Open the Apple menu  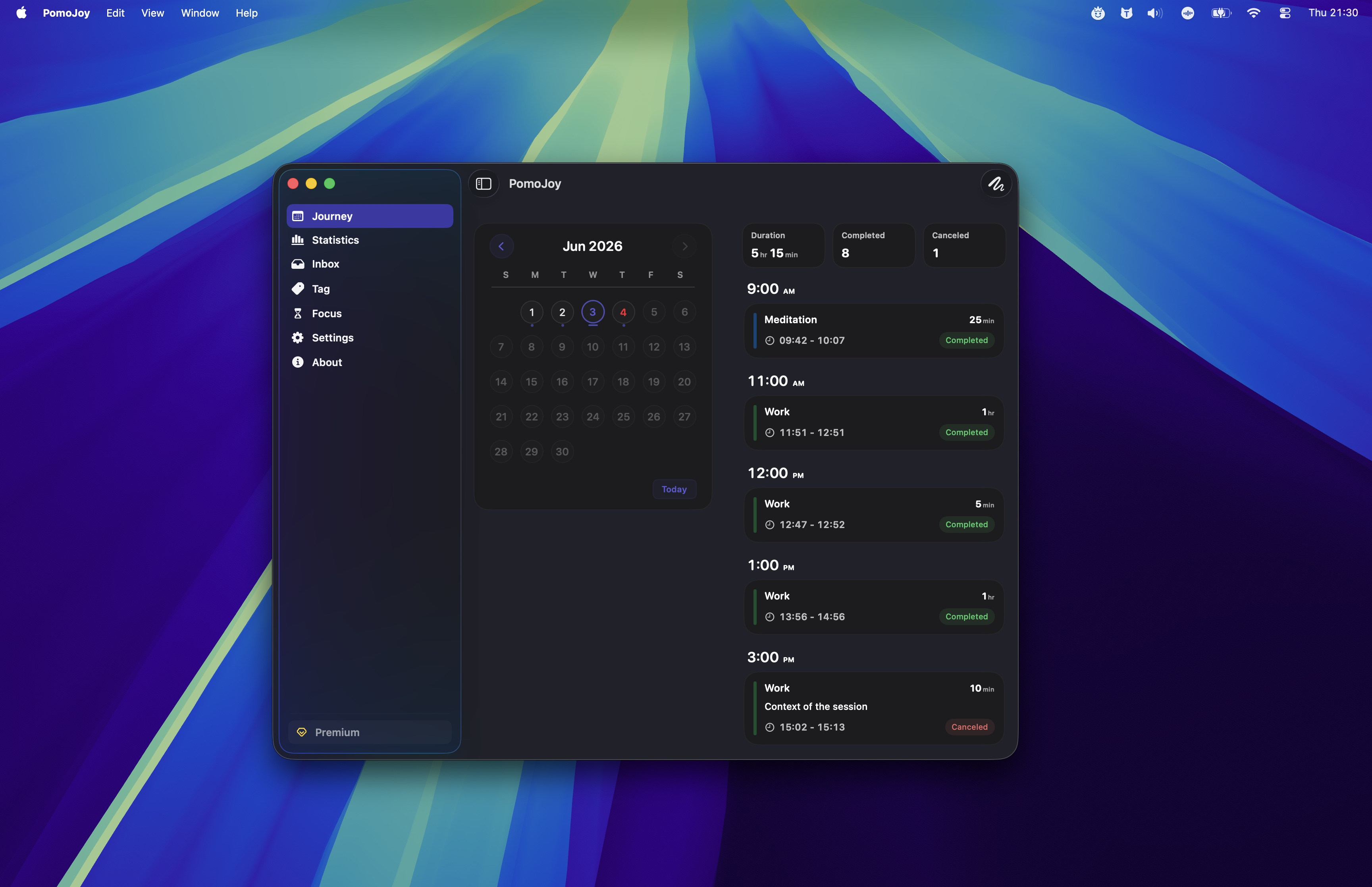[x=21, y=13]
